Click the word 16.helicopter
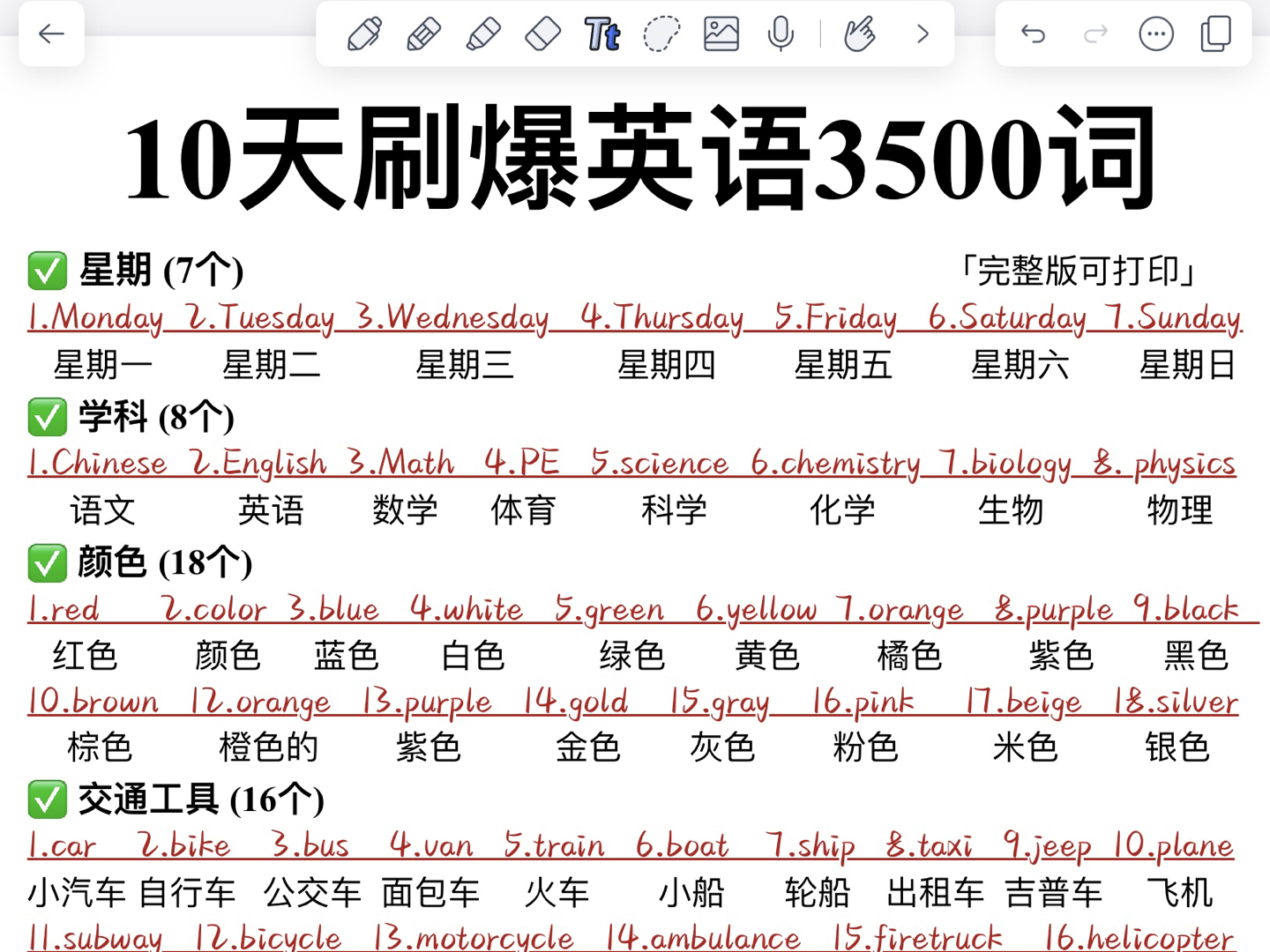This screenshot has height=952, width=1270. pyautogui.click(x=1139, y=937)
